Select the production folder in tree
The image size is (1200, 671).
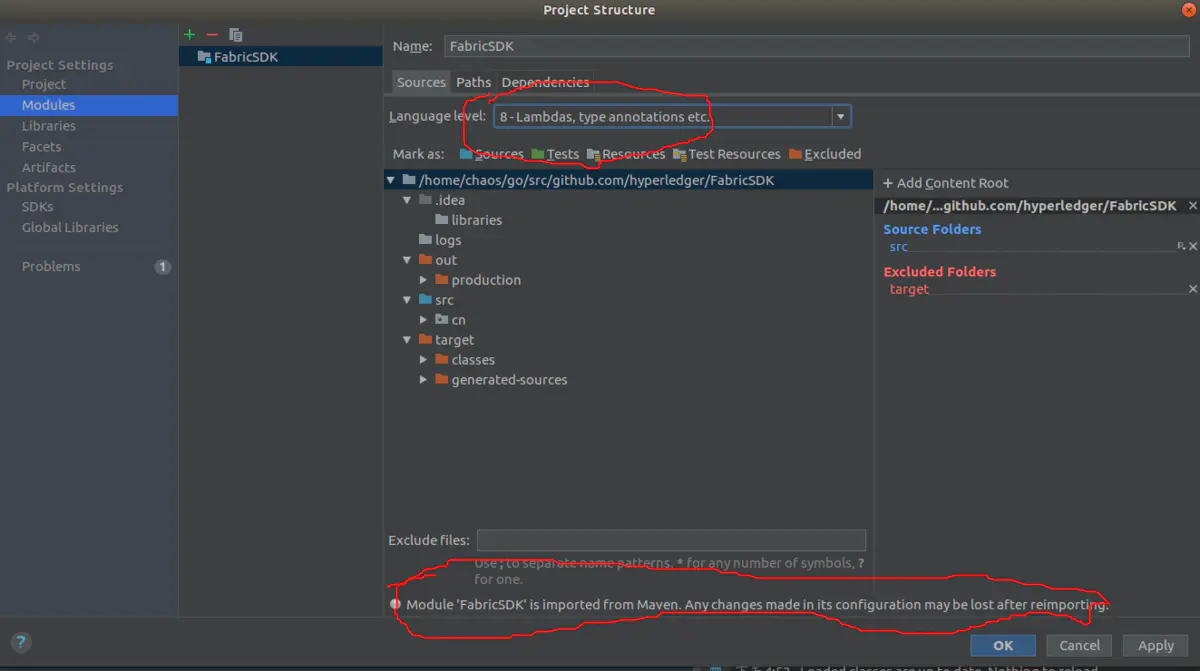(x=486, y=280)
